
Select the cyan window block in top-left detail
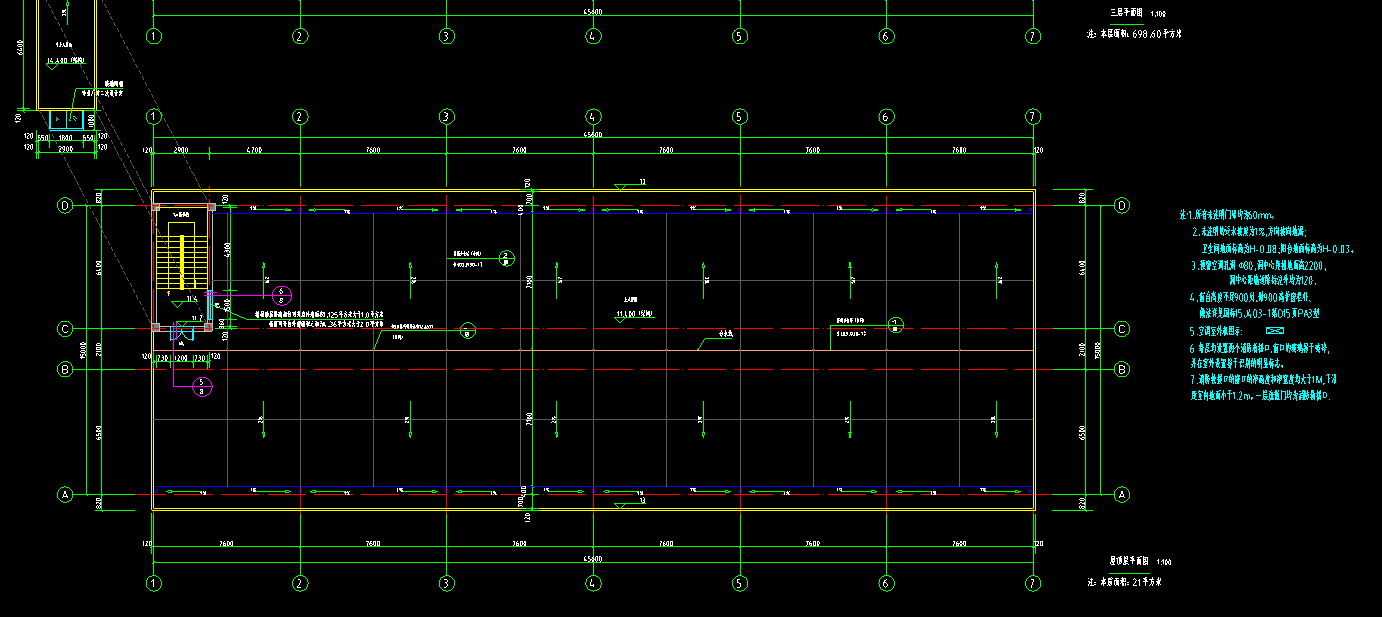tap(65, 119)
